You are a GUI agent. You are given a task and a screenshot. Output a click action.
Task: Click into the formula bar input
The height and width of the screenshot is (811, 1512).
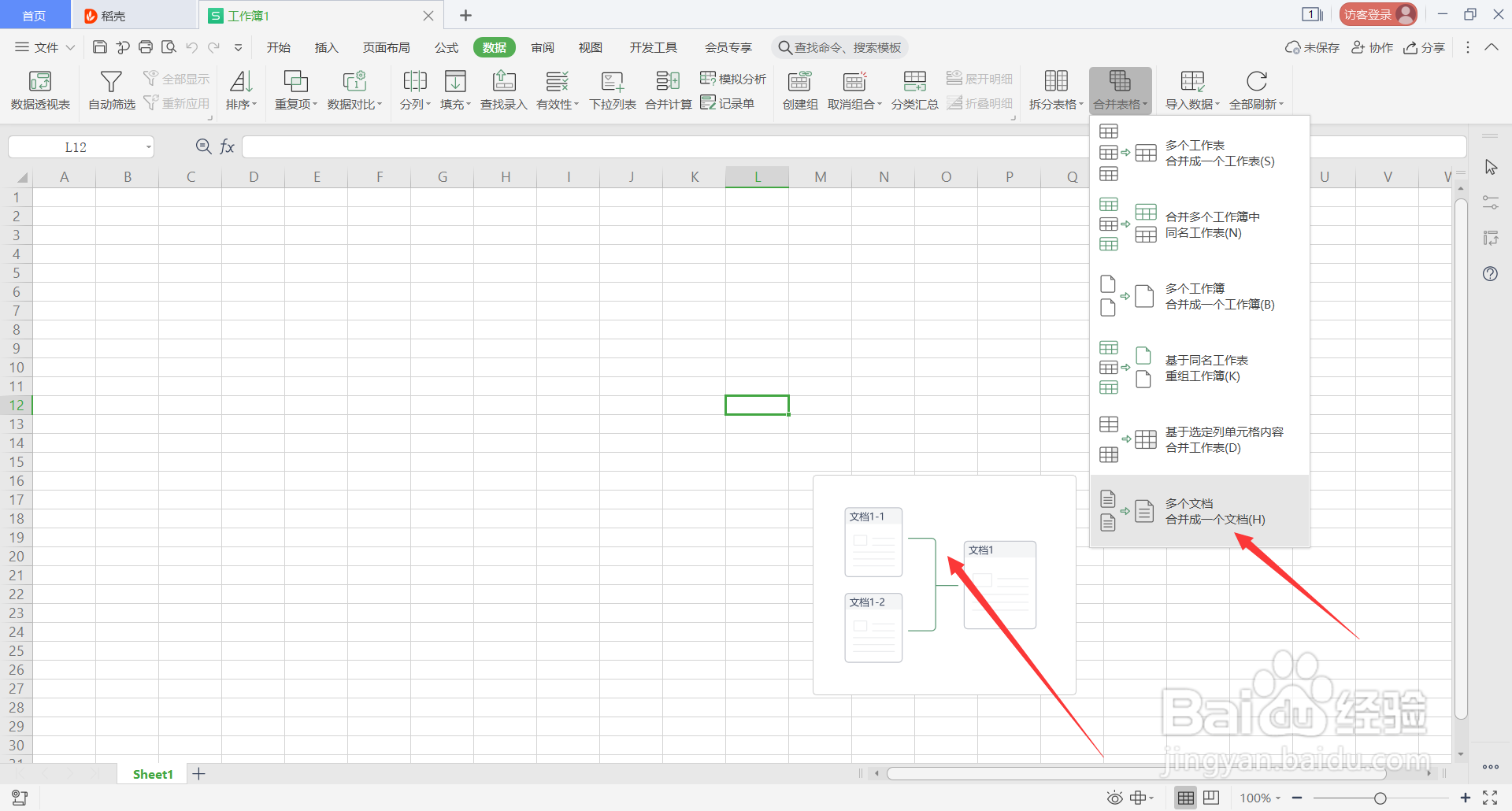(x=854, y=146)
